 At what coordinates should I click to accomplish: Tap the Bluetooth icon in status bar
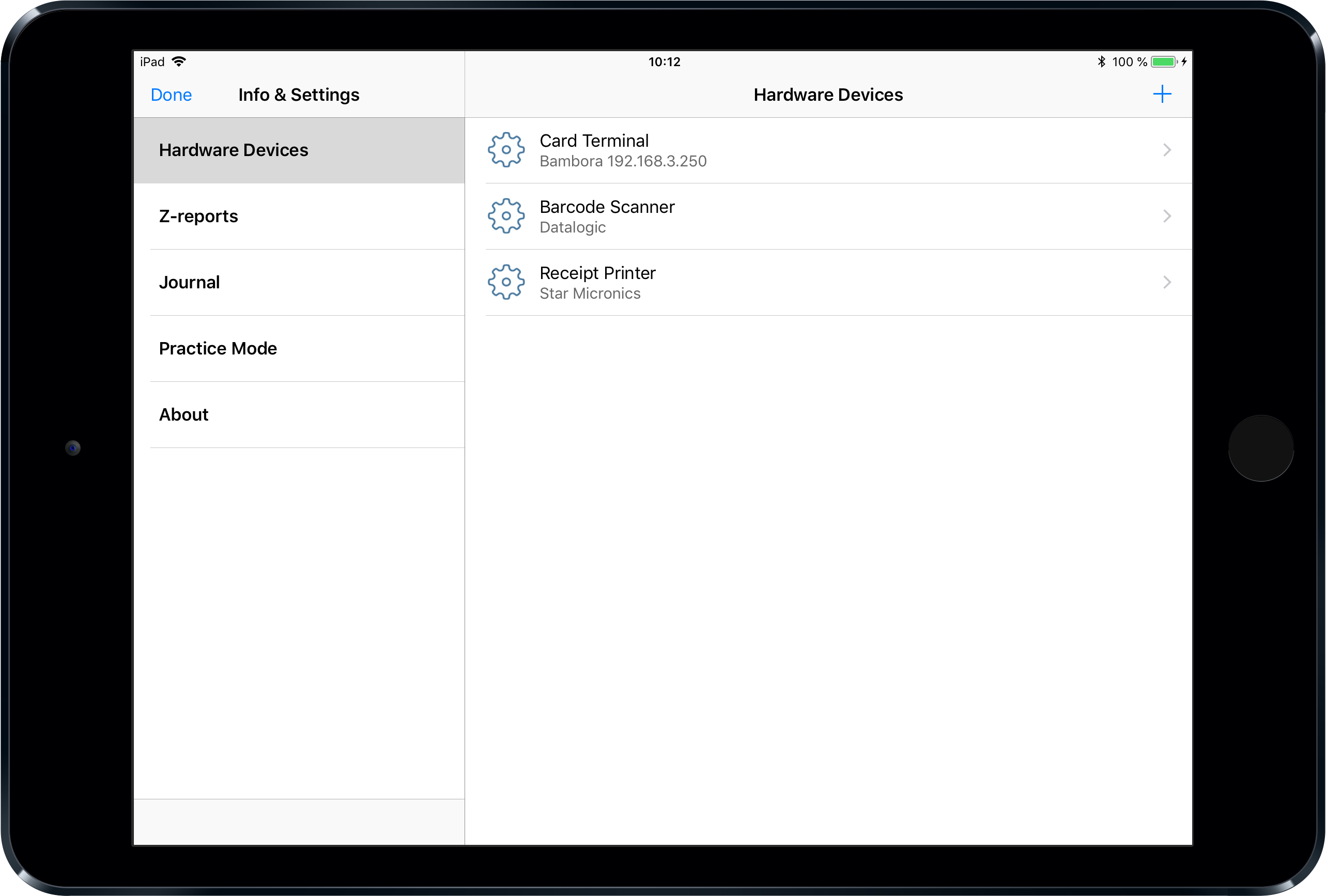click(x=1101, y=61)
